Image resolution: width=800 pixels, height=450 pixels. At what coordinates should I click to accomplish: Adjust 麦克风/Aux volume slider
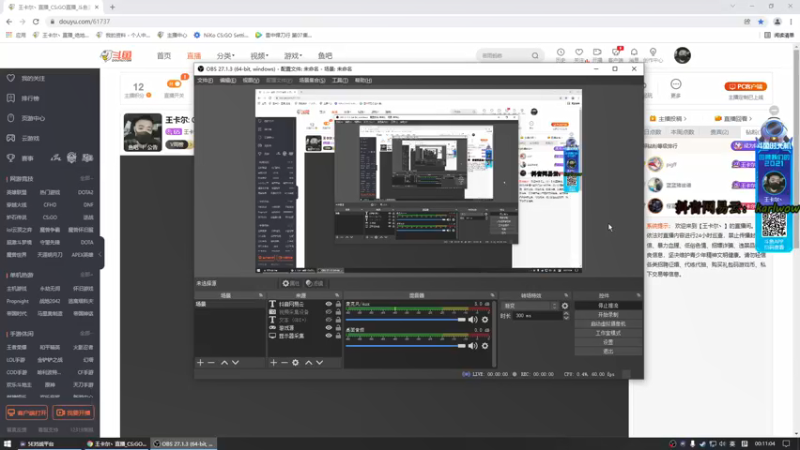coord(406,319)
